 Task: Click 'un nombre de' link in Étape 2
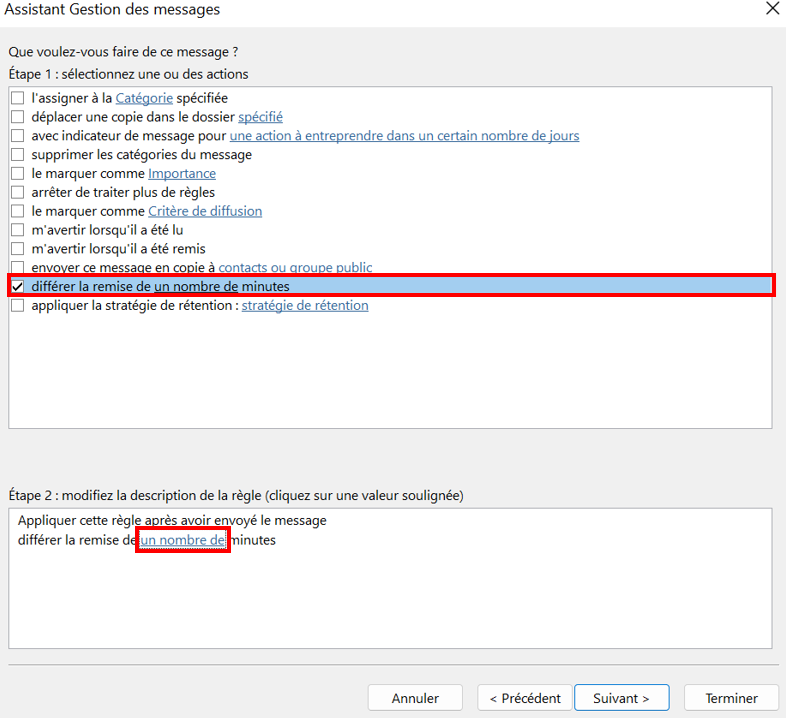click(x=183, y=540)
